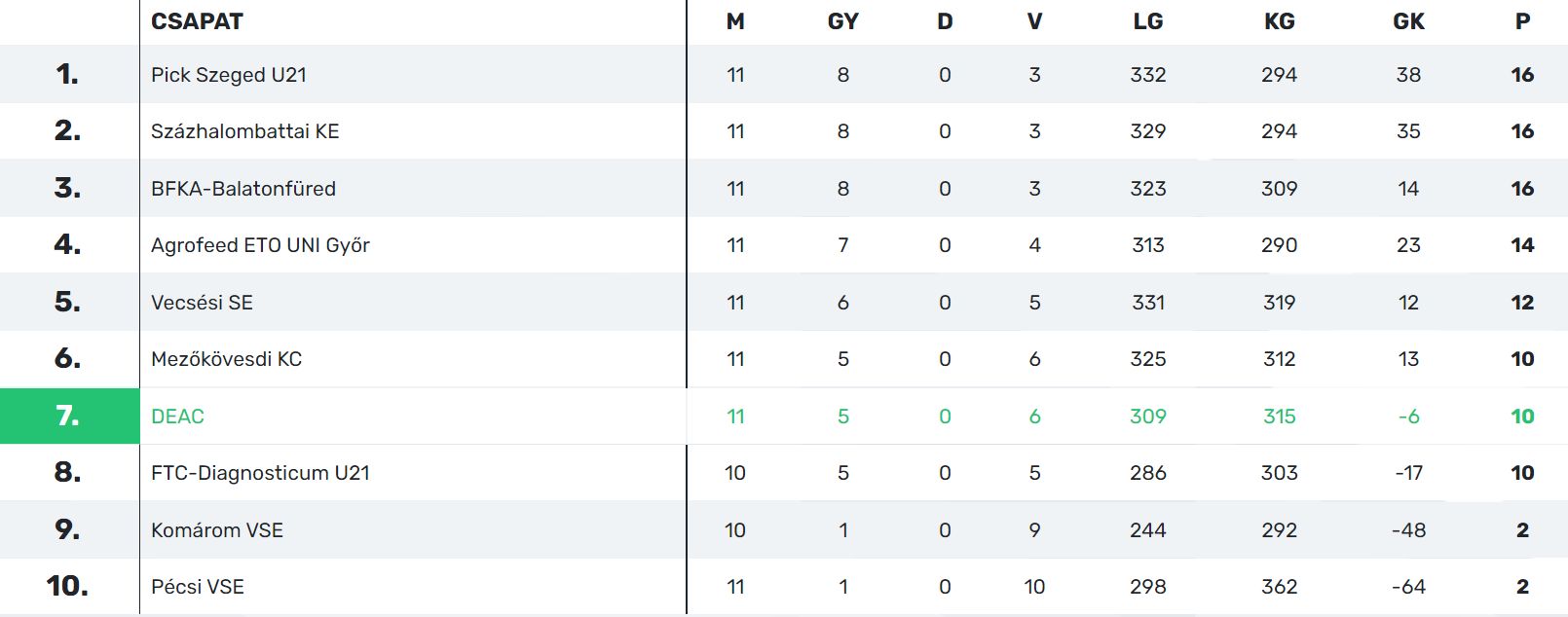The height and width of the screenshot is (617, 1568).
Task: Click the Pick Szeged U21 team name
Action: tap(228, 75)
